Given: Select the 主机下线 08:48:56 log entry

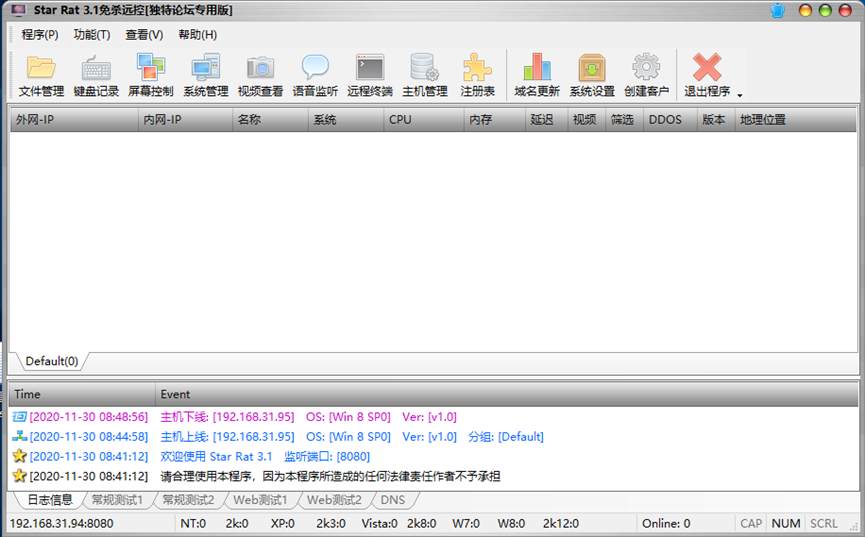Looking at the screenshot, I should coord(434,417).
